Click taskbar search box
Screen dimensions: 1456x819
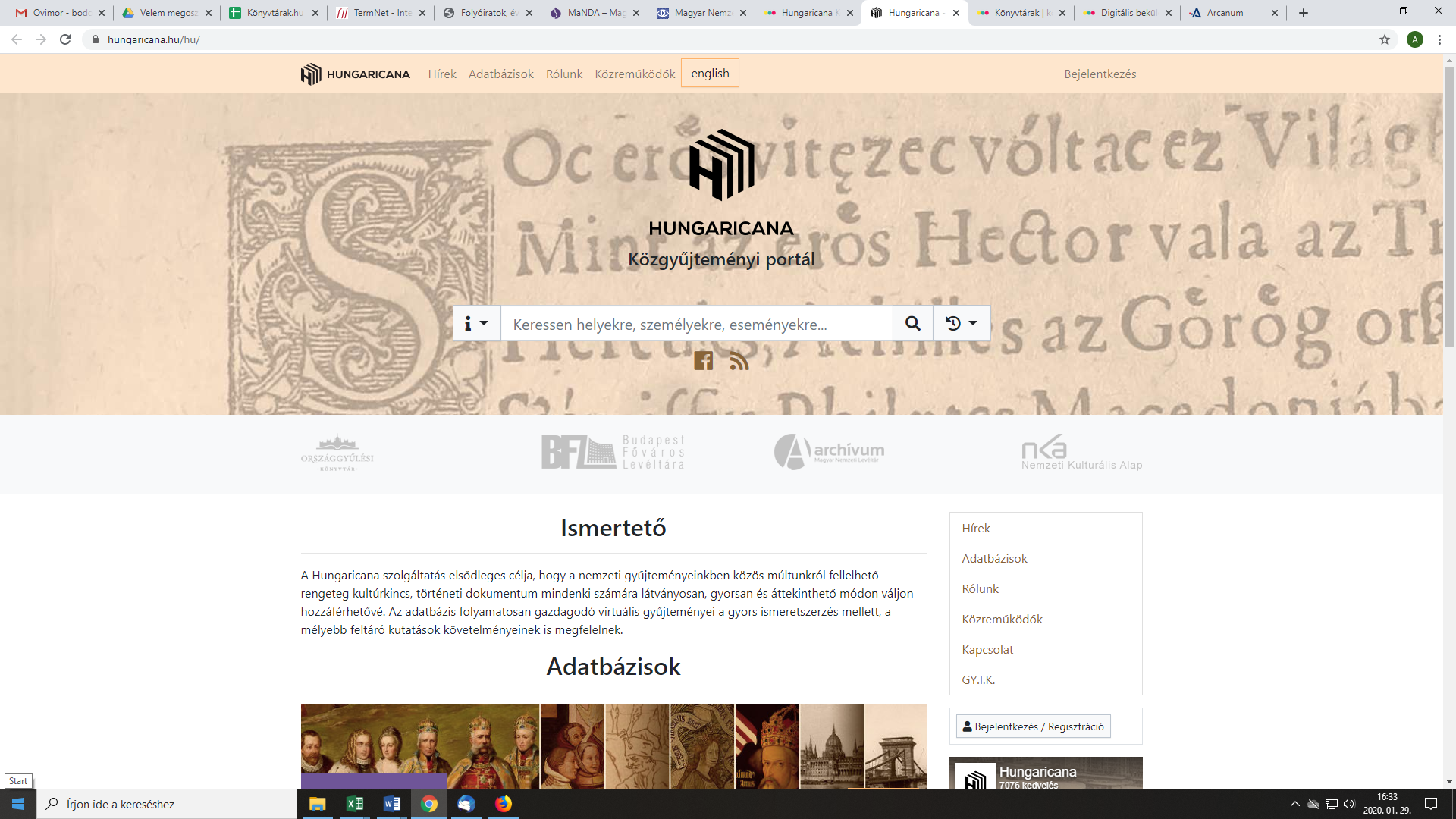[x=167, y=804]
